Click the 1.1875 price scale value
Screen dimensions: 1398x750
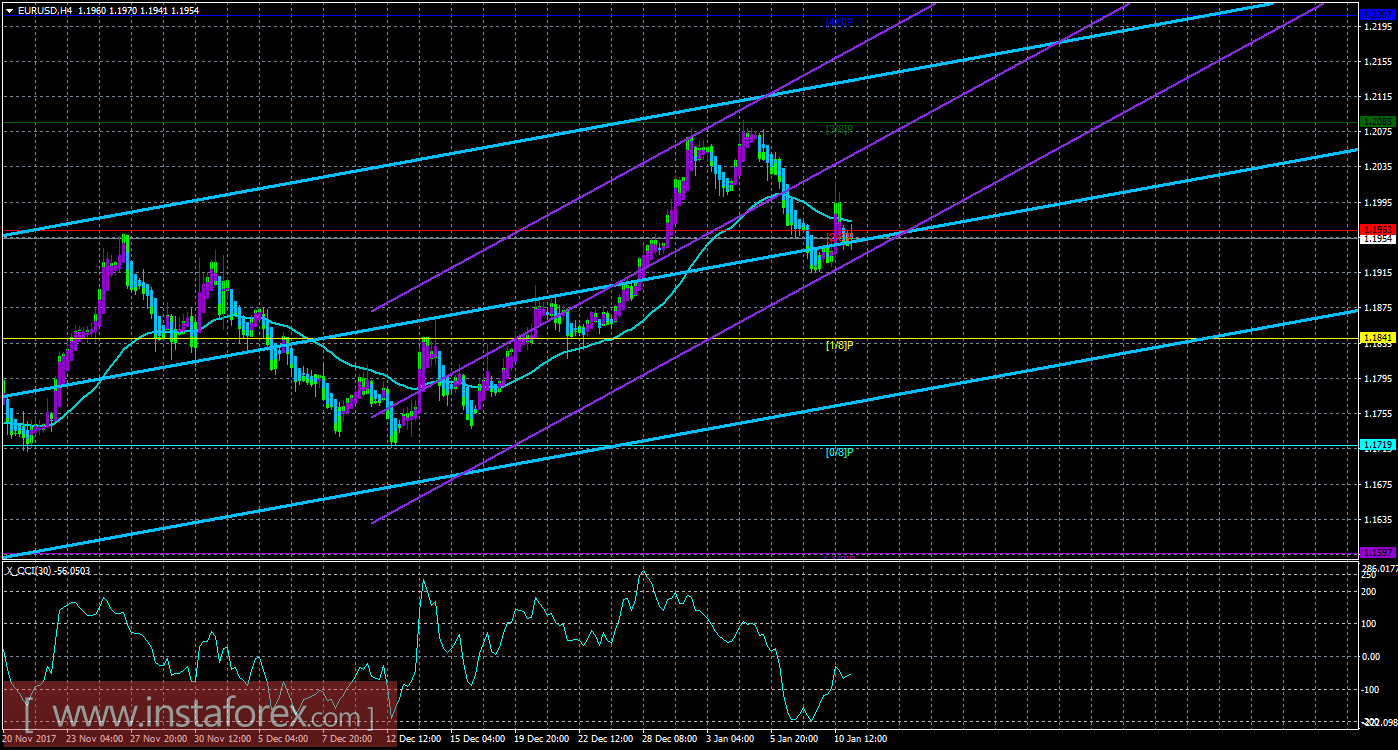coord(1378,308)
